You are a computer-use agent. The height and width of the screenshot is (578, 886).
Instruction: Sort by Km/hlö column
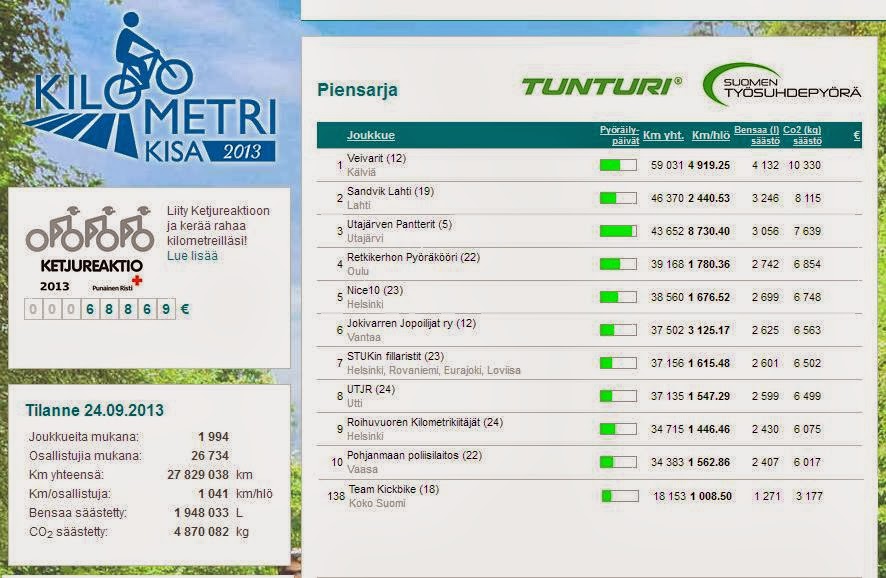711,136
